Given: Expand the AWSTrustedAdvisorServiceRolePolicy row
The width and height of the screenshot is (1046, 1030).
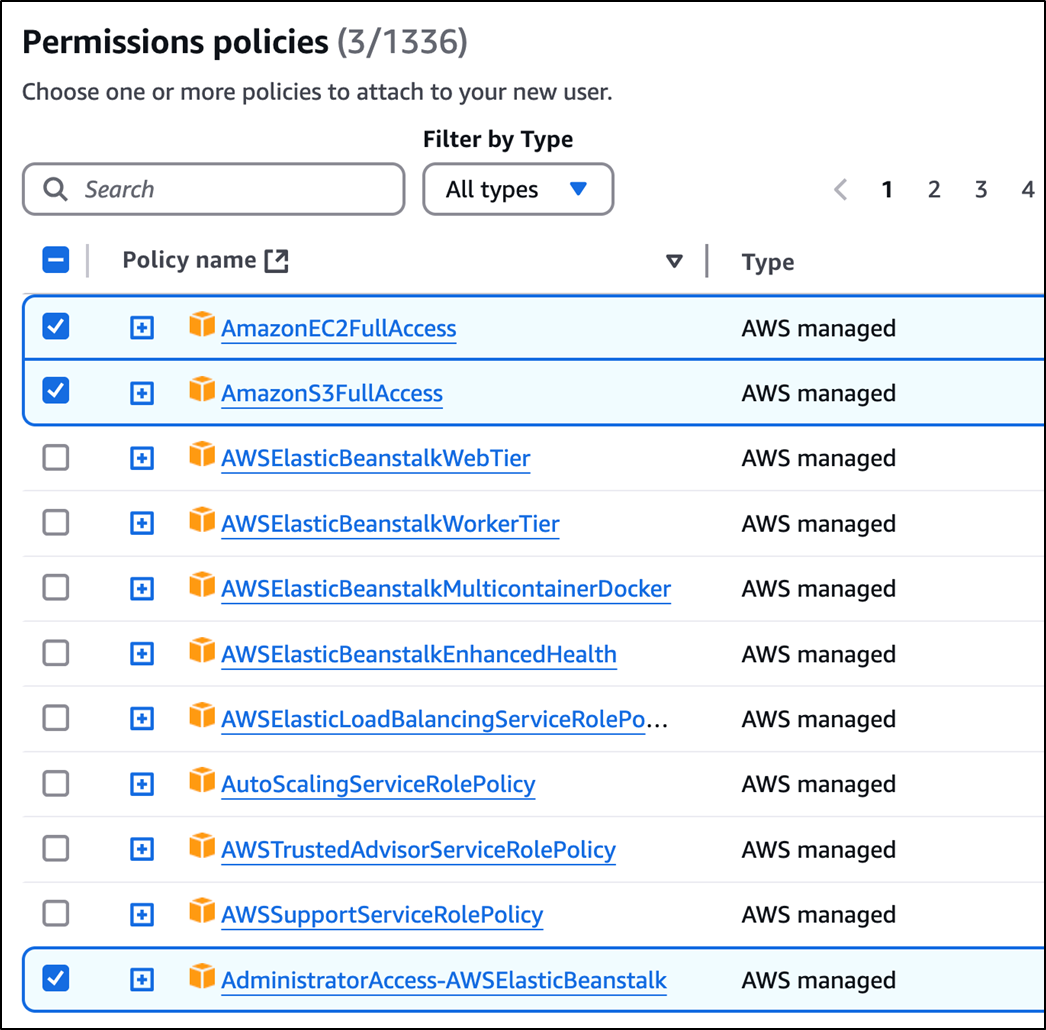Looking at the screenshot, I should pyautogui.click(x=141, y=849).
